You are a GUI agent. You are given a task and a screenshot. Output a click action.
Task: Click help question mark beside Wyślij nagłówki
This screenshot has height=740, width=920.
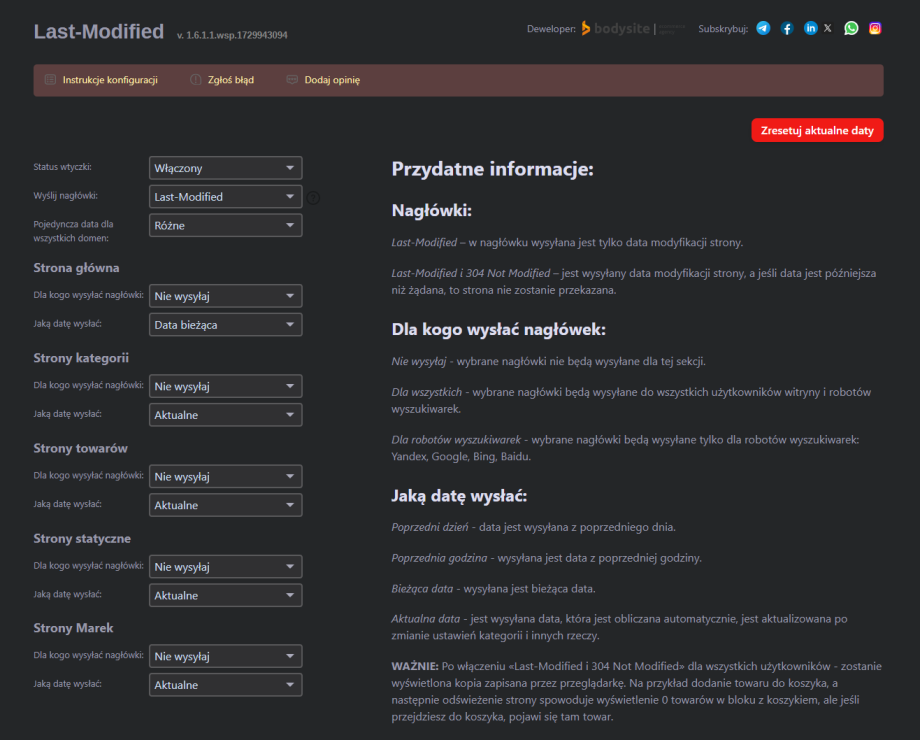313,198
